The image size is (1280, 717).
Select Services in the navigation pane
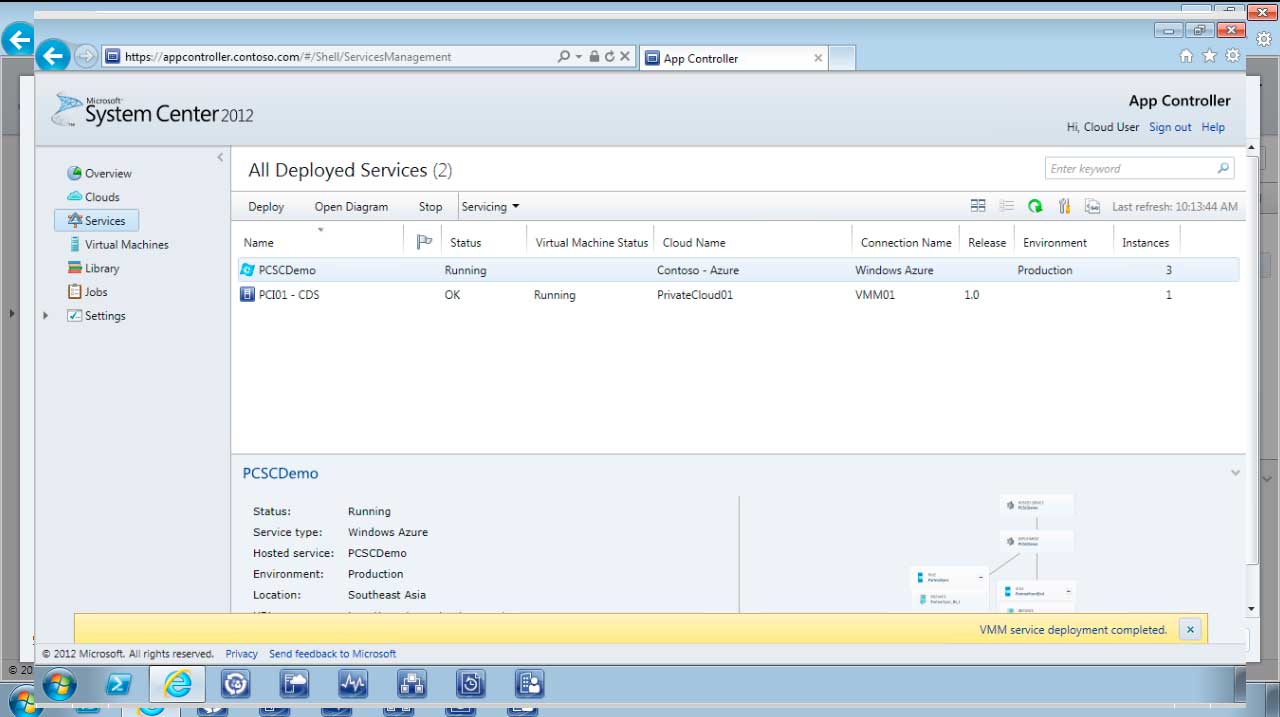point(96,221)
